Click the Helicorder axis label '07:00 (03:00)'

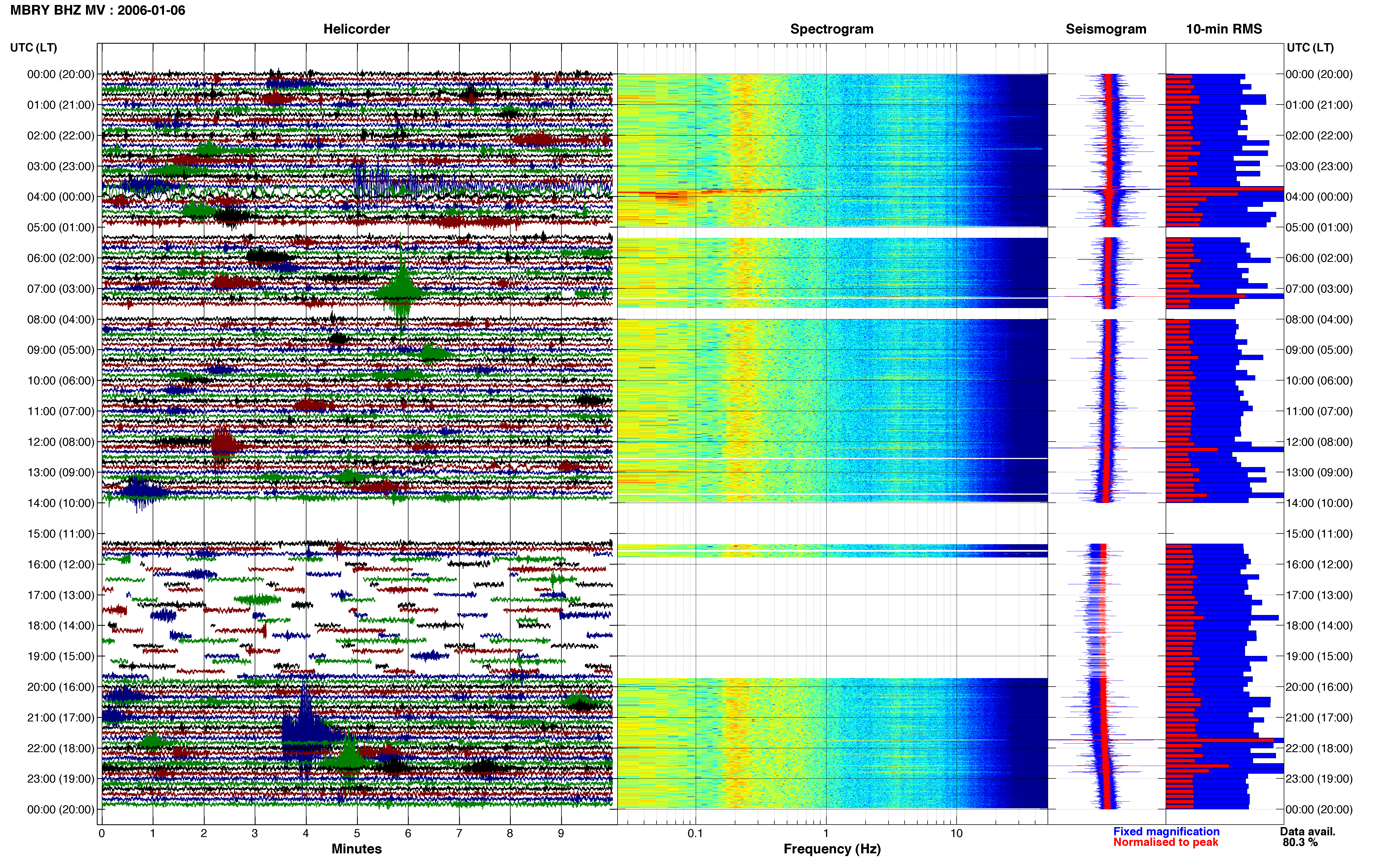61,289
